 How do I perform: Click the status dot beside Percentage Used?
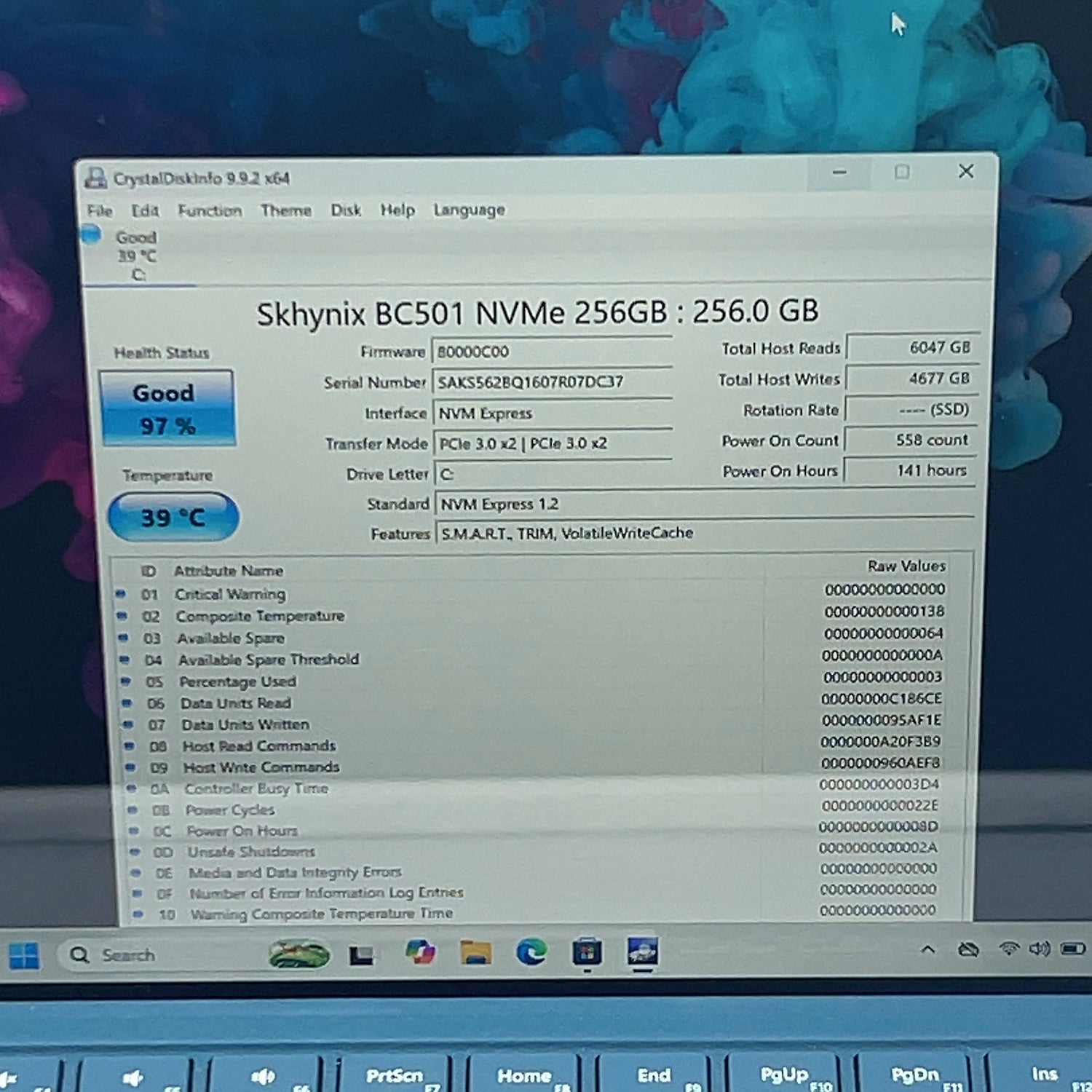pyautogui.click(x=126, y=681)
